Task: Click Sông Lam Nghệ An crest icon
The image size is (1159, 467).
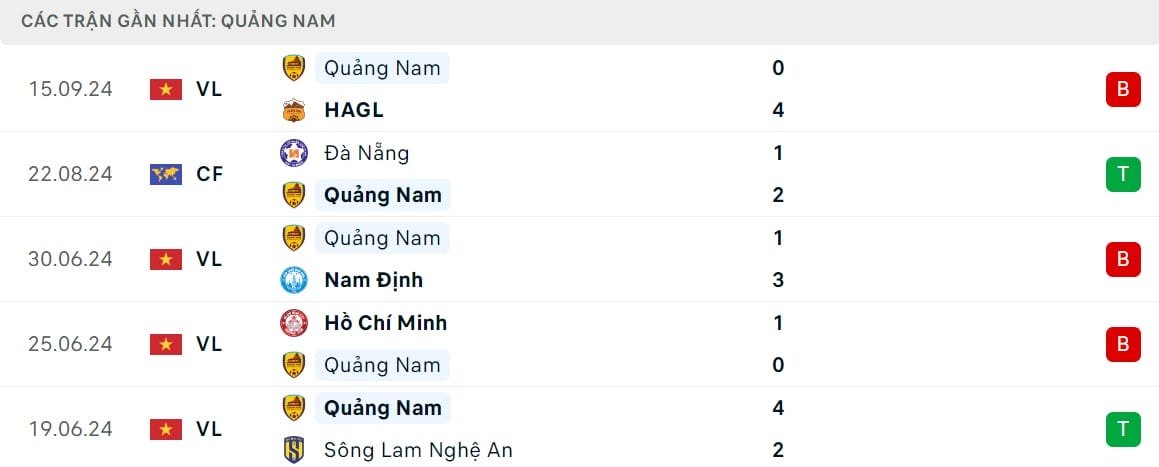Action: click(293, 450)
